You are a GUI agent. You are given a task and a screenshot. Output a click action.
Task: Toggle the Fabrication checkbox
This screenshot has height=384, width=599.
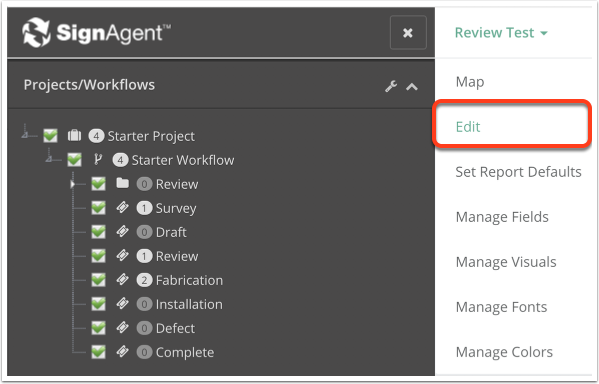click(99, 280)
